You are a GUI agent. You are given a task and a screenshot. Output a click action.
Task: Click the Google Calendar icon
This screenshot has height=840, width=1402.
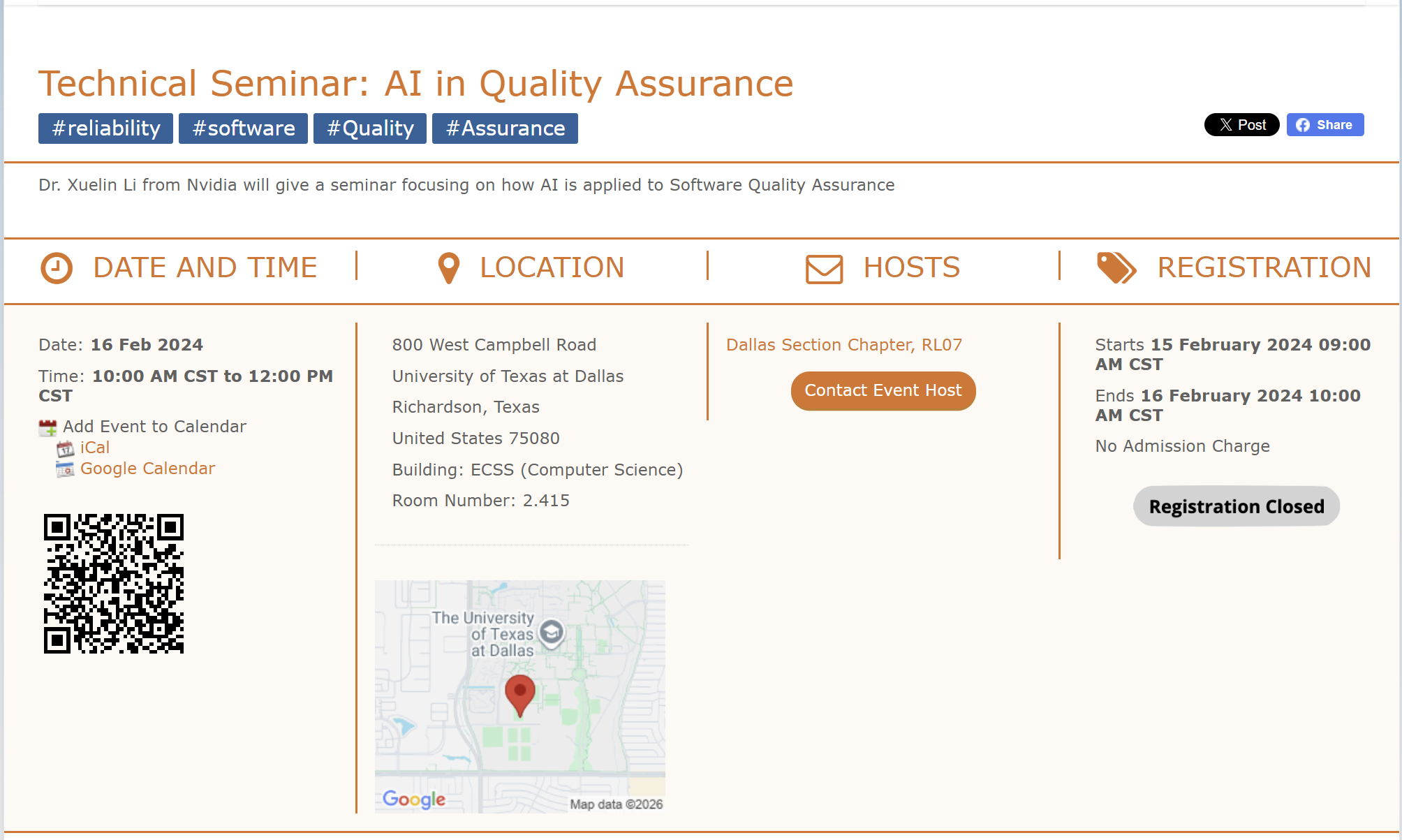pos(65,469)
